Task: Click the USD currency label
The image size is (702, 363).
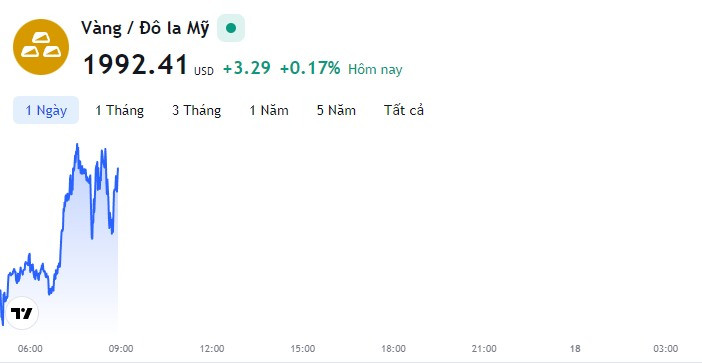Action: click(x=204, y=71)
